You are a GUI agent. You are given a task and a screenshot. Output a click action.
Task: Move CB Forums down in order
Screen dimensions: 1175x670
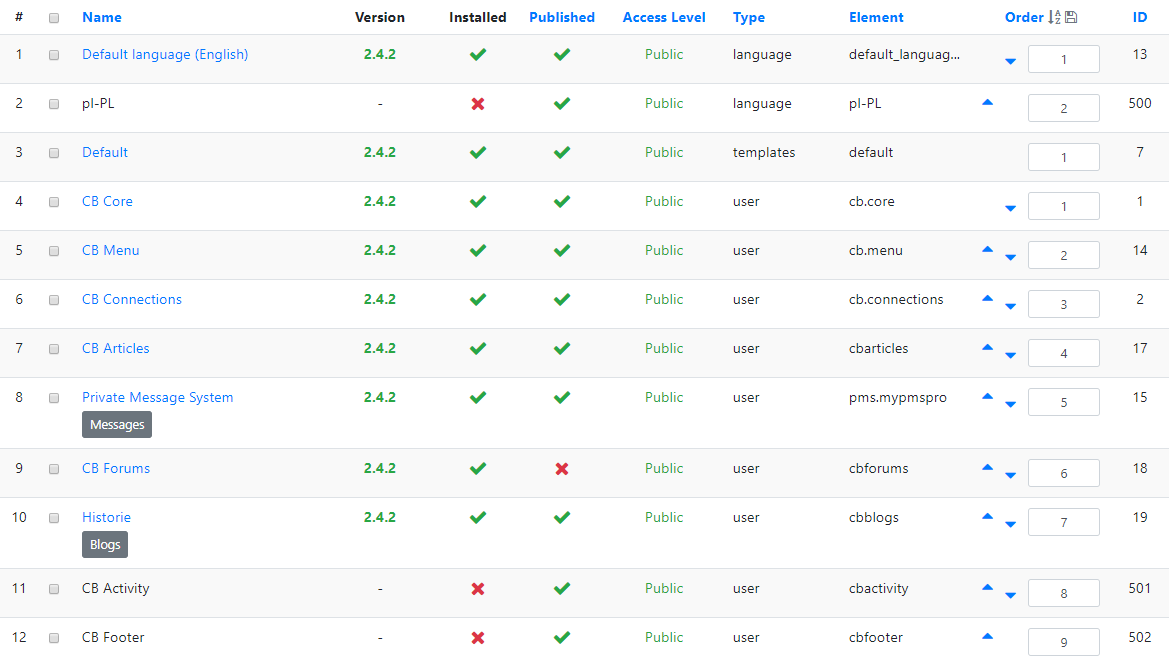tap(1010, 476)
